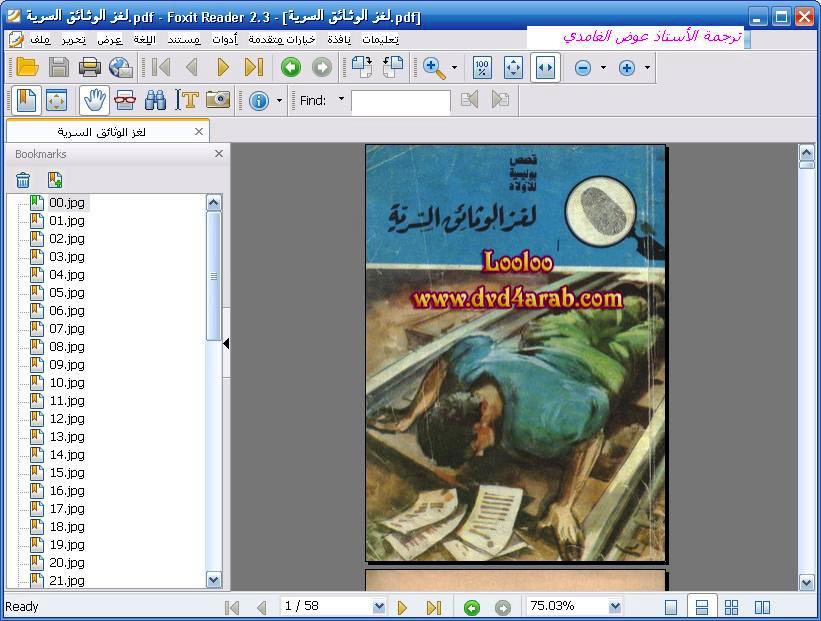Add a new bookmark icon
The width and height of the screenshot is (821, 621).
pos(55,180)
